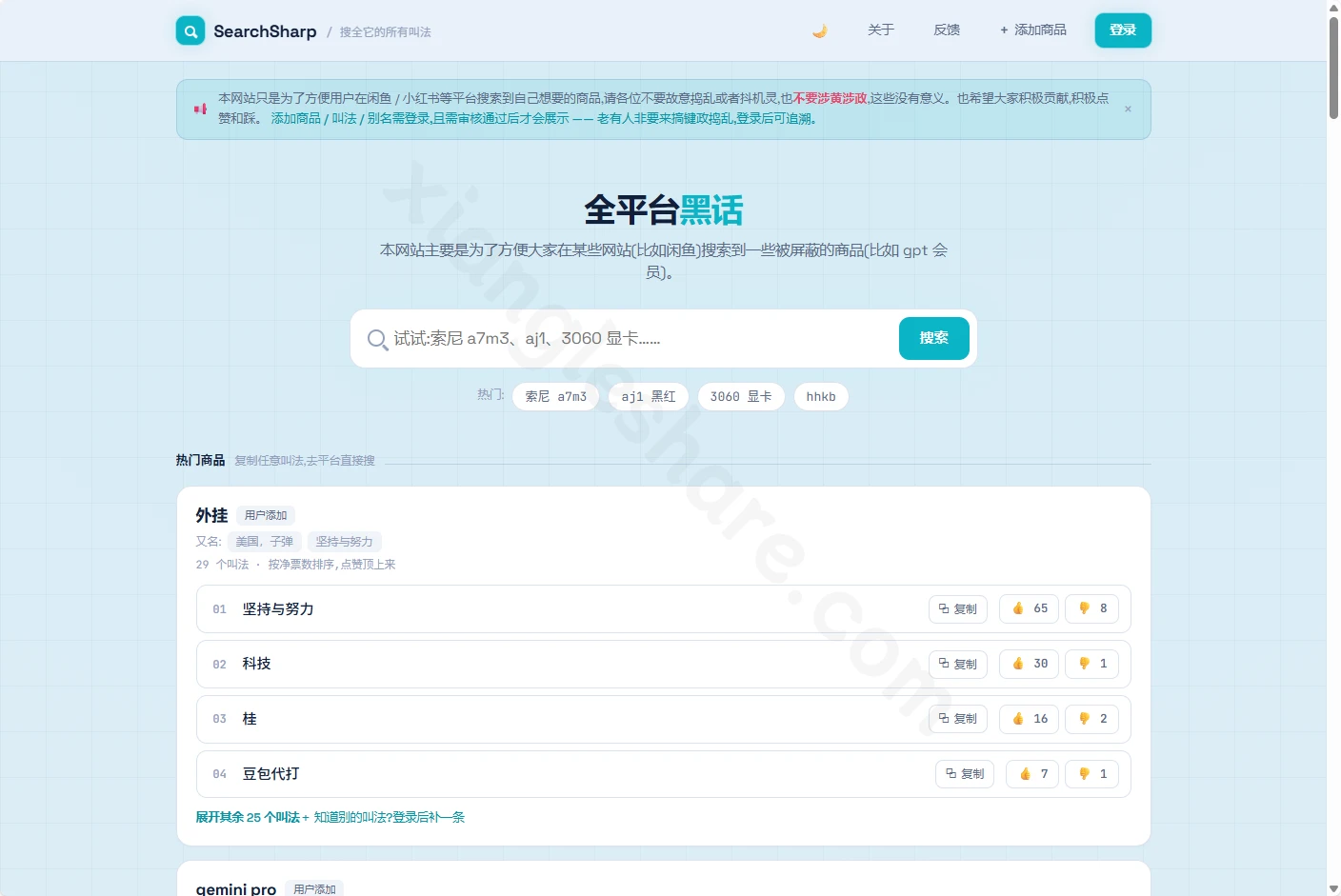Click the 豆包代打 term text

271,774
